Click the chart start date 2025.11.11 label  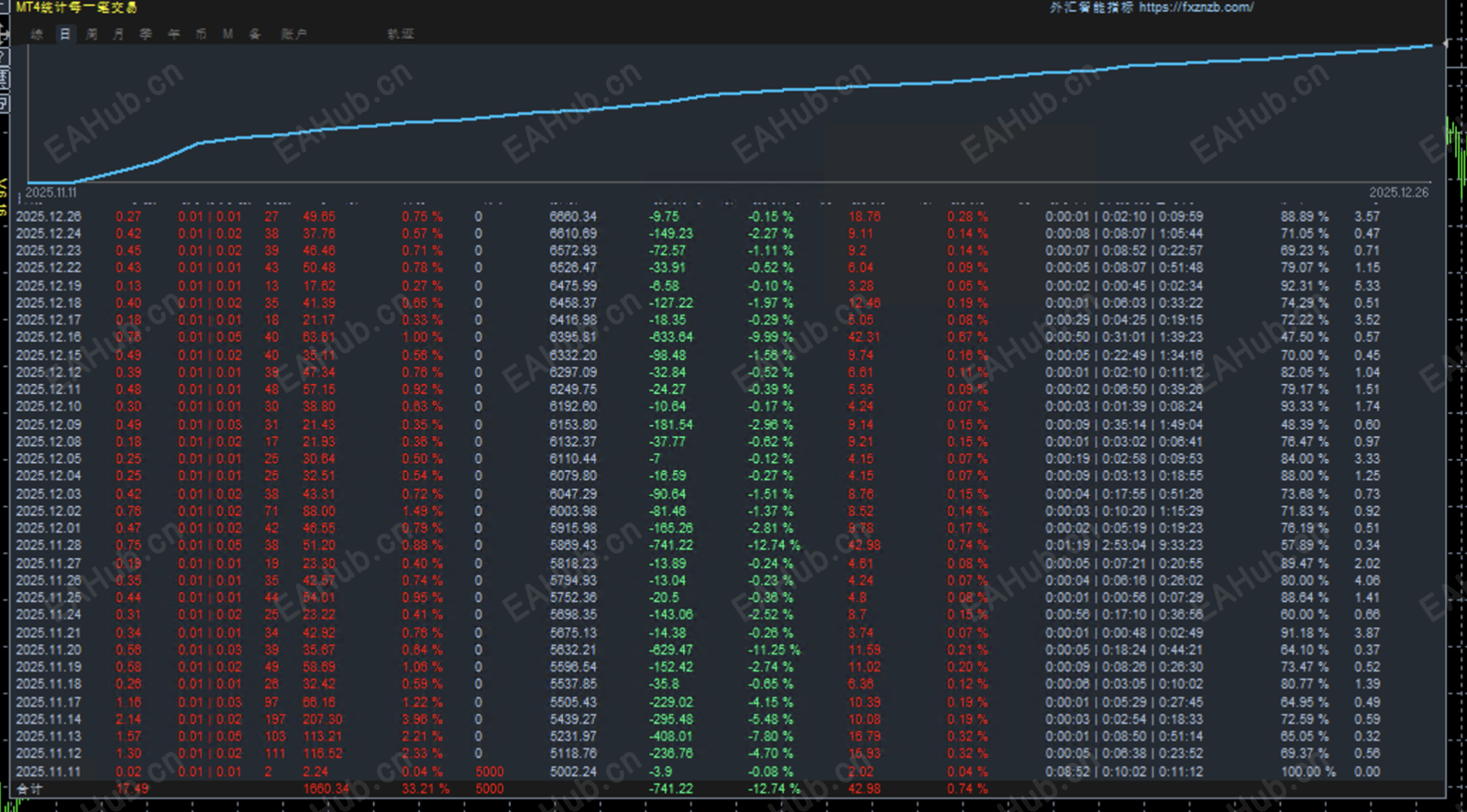(x=51, y=192)
